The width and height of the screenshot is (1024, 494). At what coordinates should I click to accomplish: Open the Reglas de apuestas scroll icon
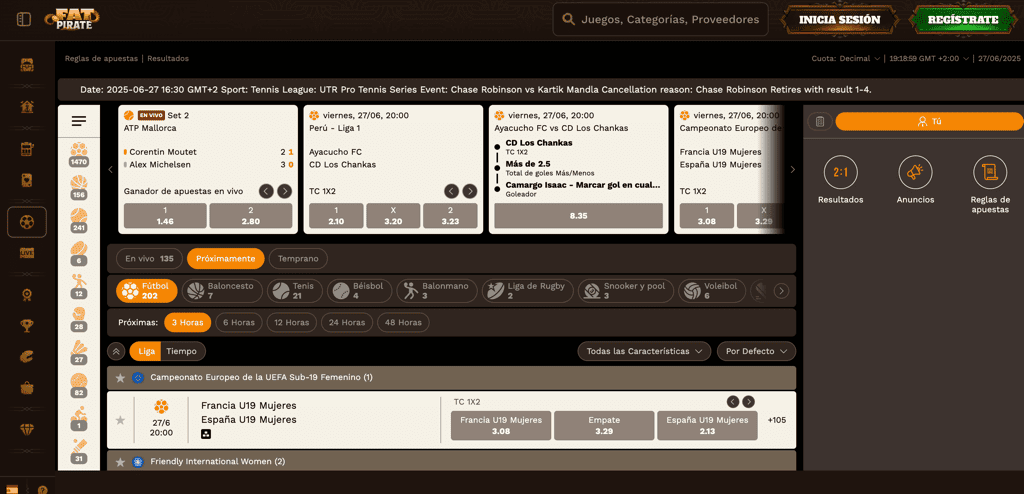click(989, 173)
